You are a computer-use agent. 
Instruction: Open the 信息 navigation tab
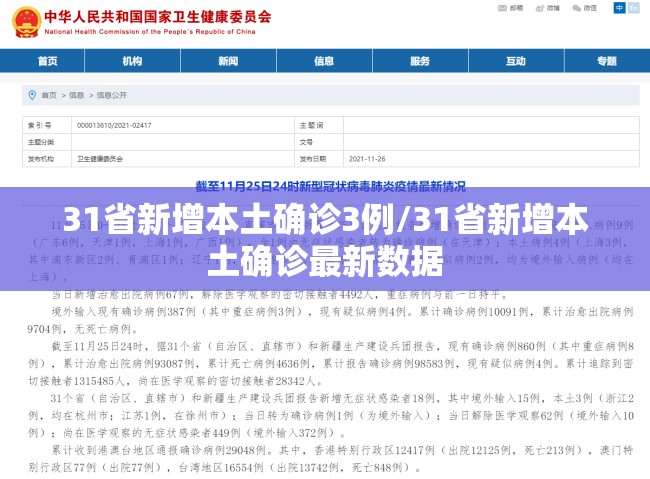[x=324, y=61]
